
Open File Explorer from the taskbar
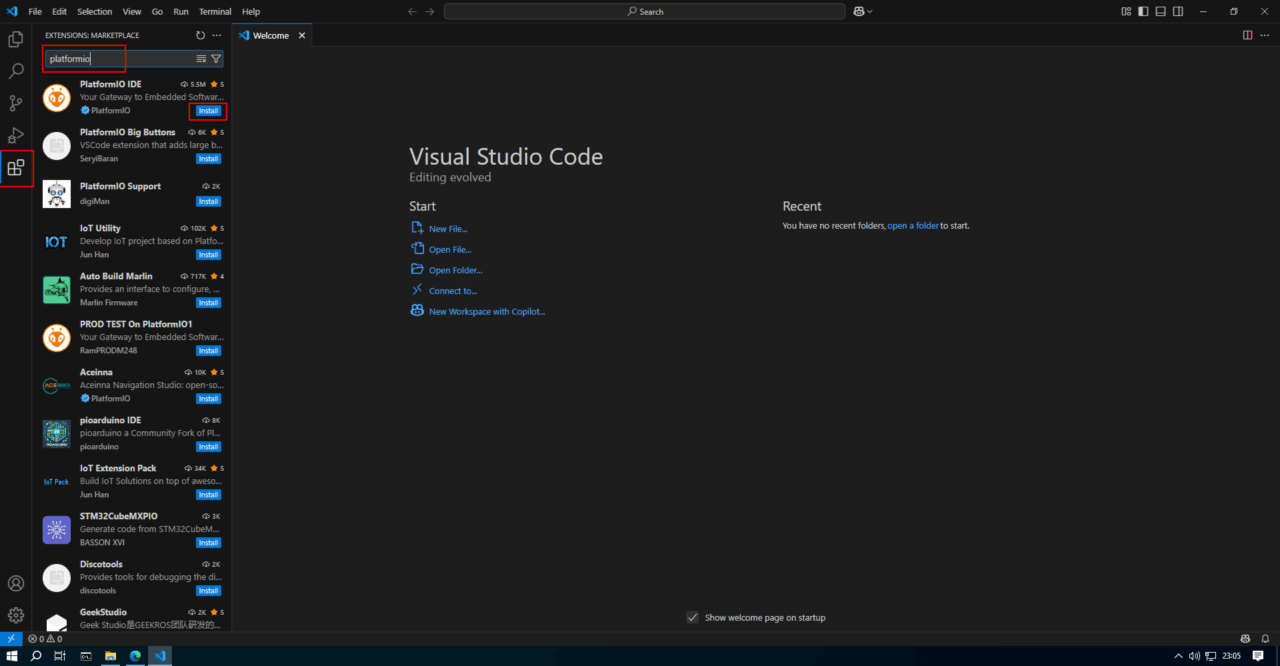(x=110, y=656)
